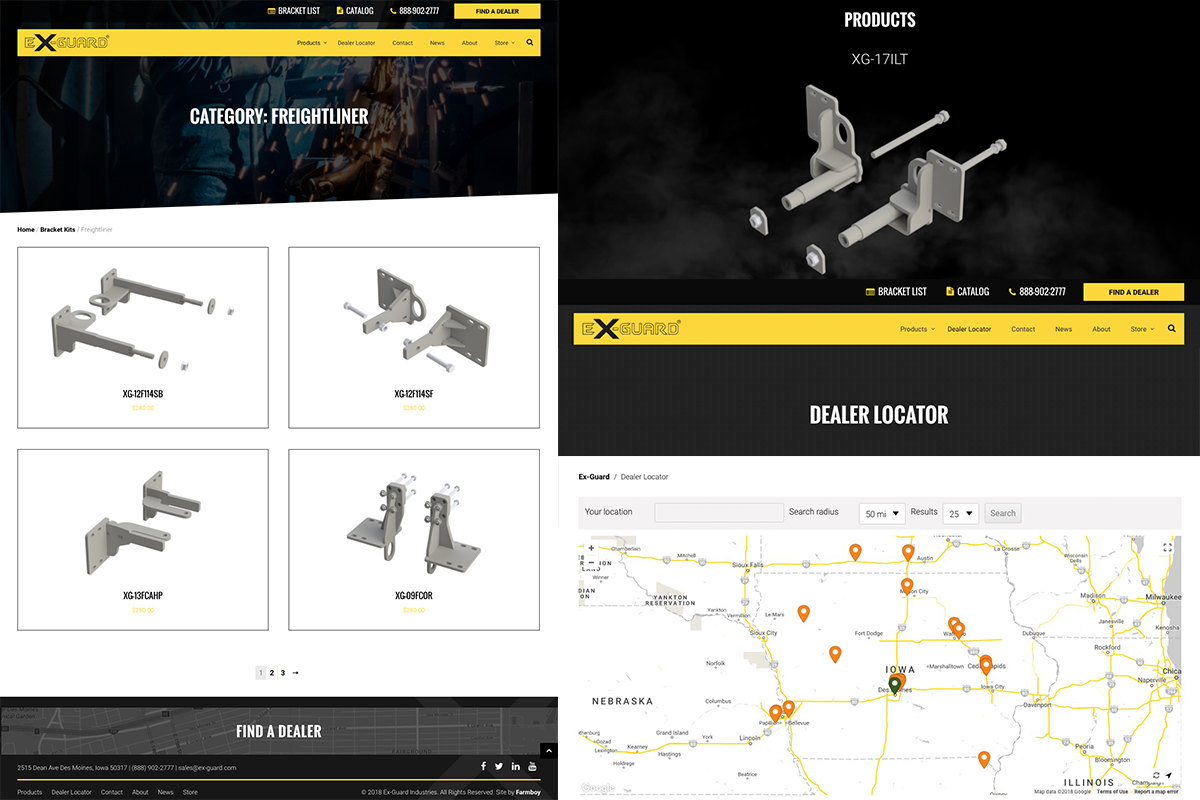Click Report a map error link
1200x800 pixels.
pos(1157,792)
